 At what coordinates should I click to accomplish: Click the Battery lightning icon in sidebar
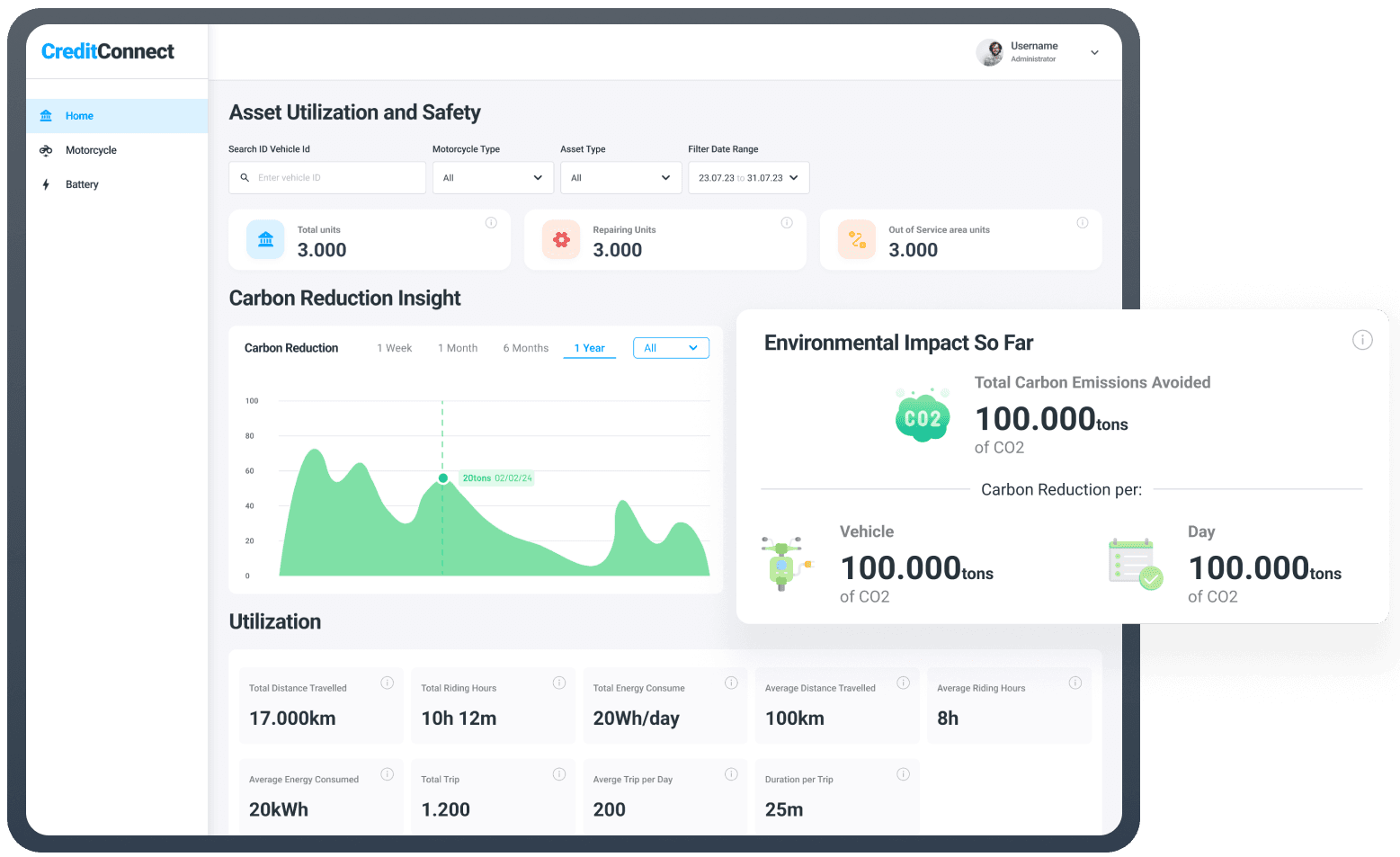(46, 184)
